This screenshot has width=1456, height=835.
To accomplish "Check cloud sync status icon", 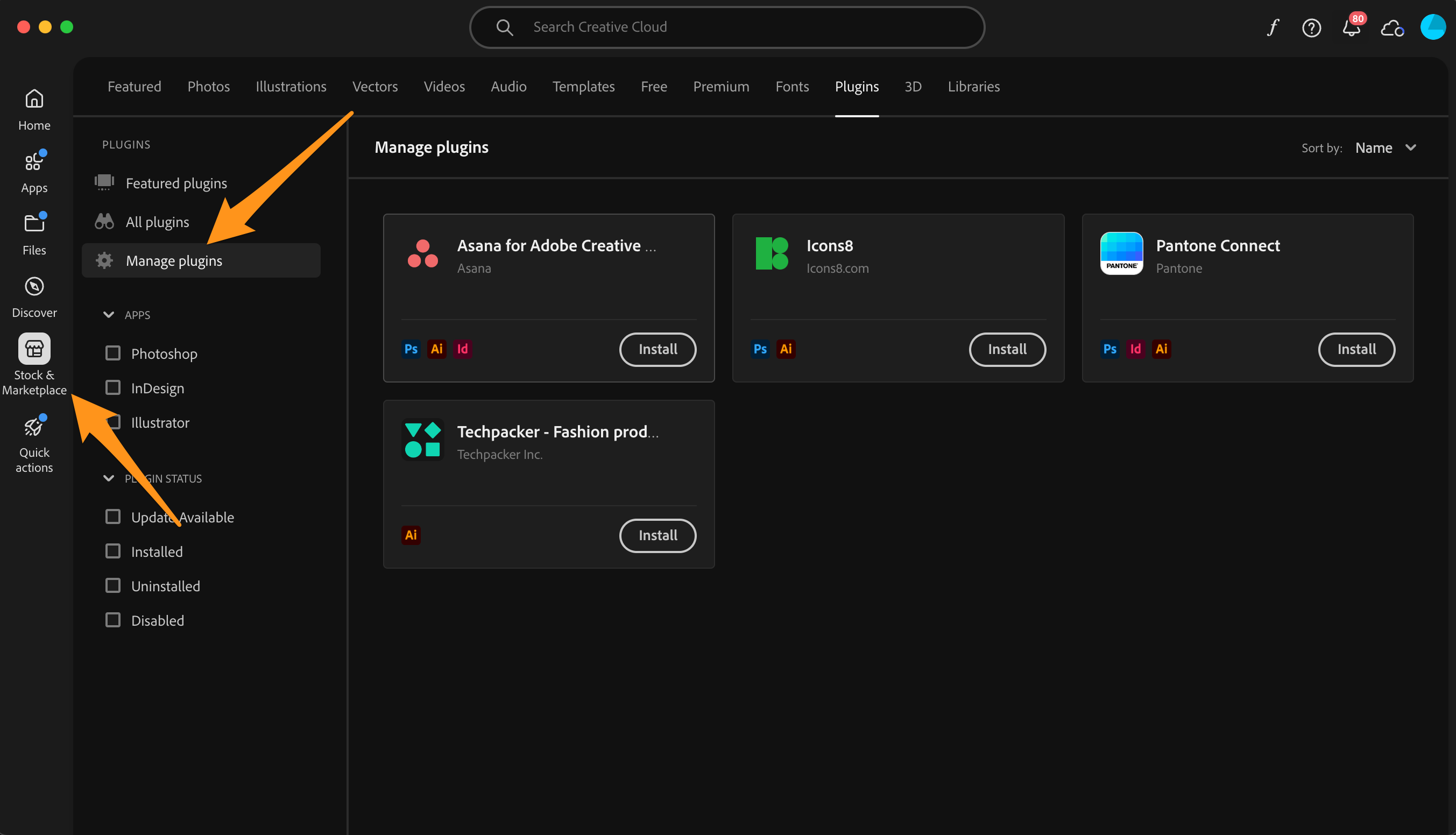I will [1393, 27].
